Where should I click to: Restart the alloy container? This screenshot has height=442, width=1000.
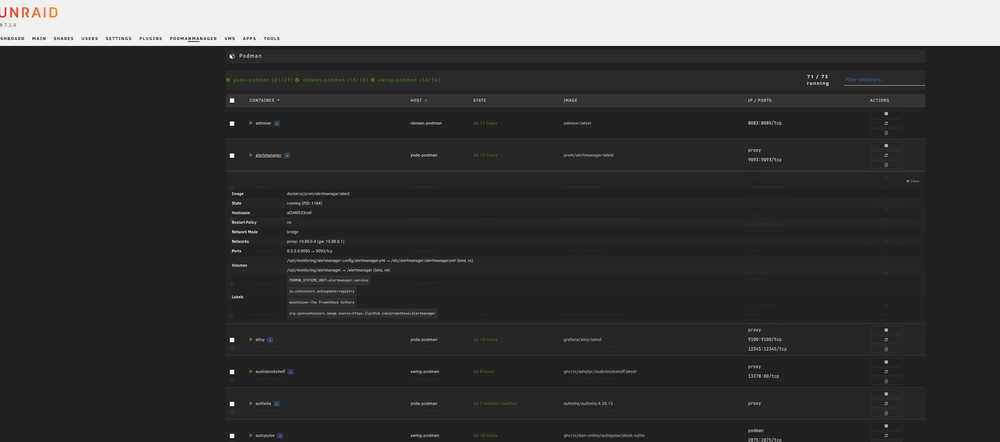point(886,340)
